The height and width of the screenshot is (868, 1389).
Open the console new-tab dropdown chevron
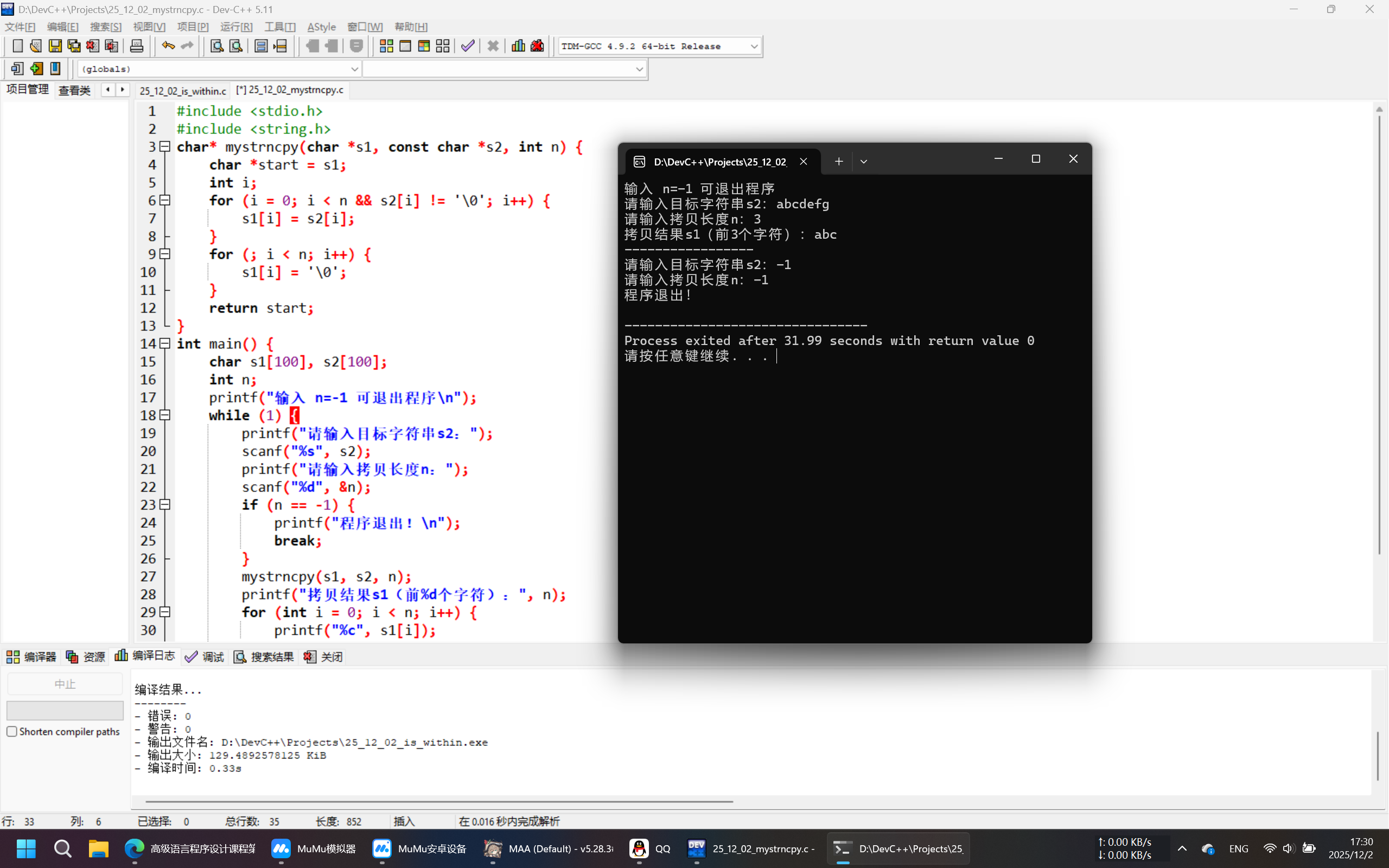pyautogui.click(x=863, y=162)
